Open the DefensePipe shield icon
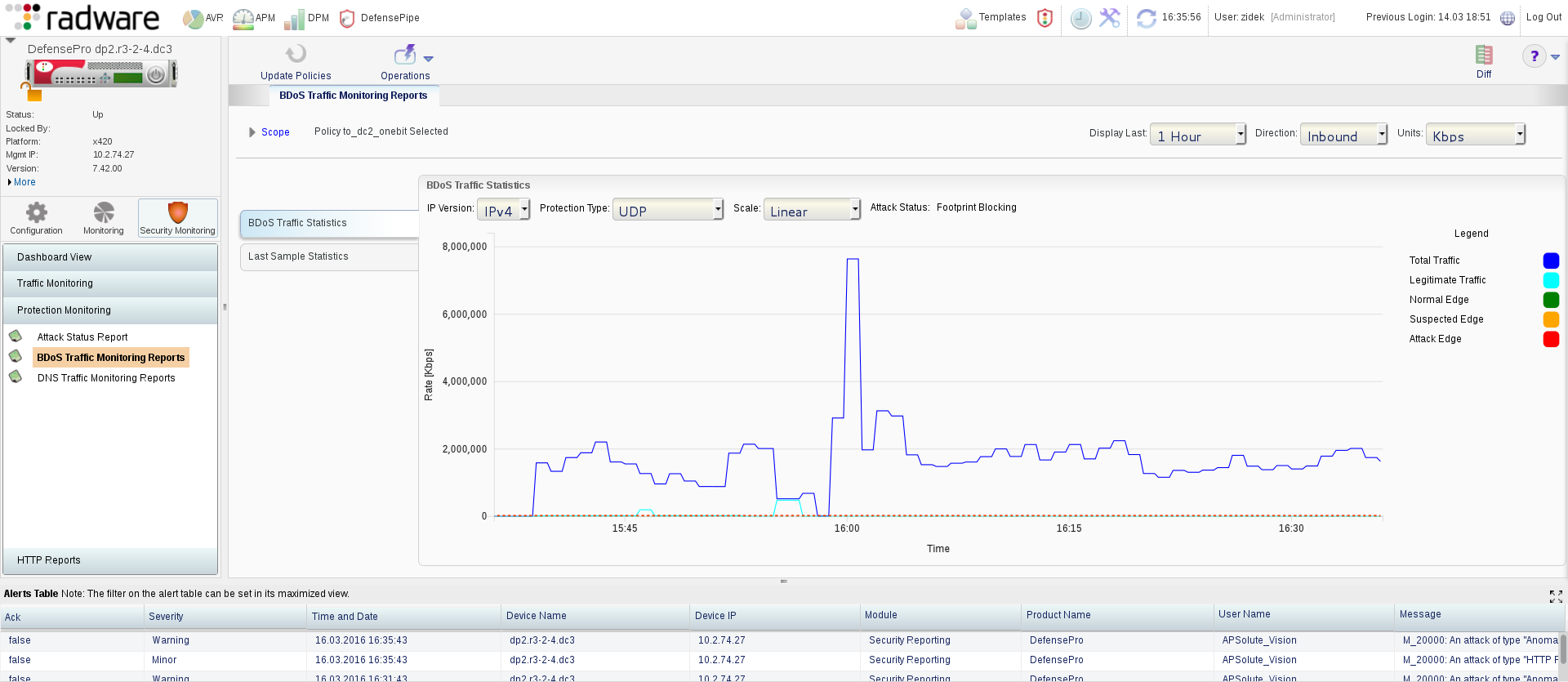 pyautogui.click(x=347, y=18)
